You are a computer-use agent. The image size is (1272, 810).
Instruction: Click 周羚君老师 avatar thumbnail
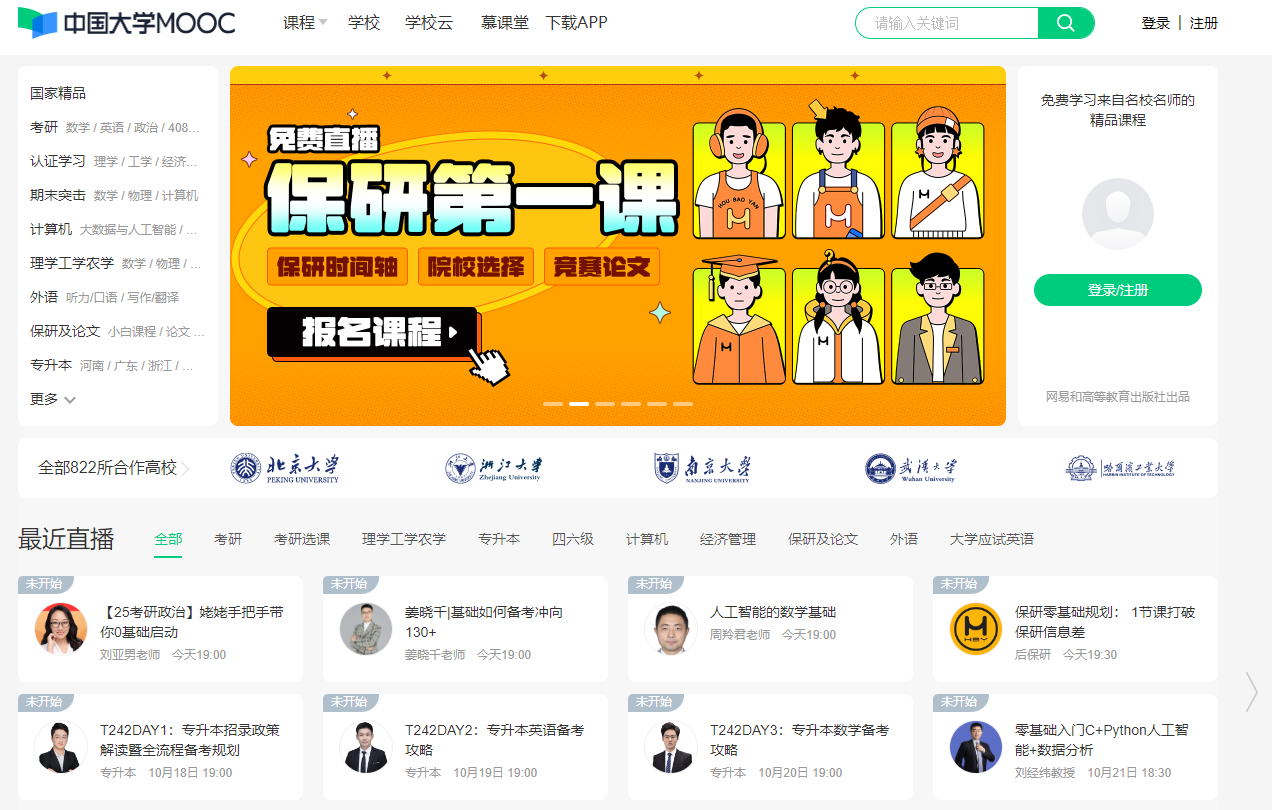point(671,629)
